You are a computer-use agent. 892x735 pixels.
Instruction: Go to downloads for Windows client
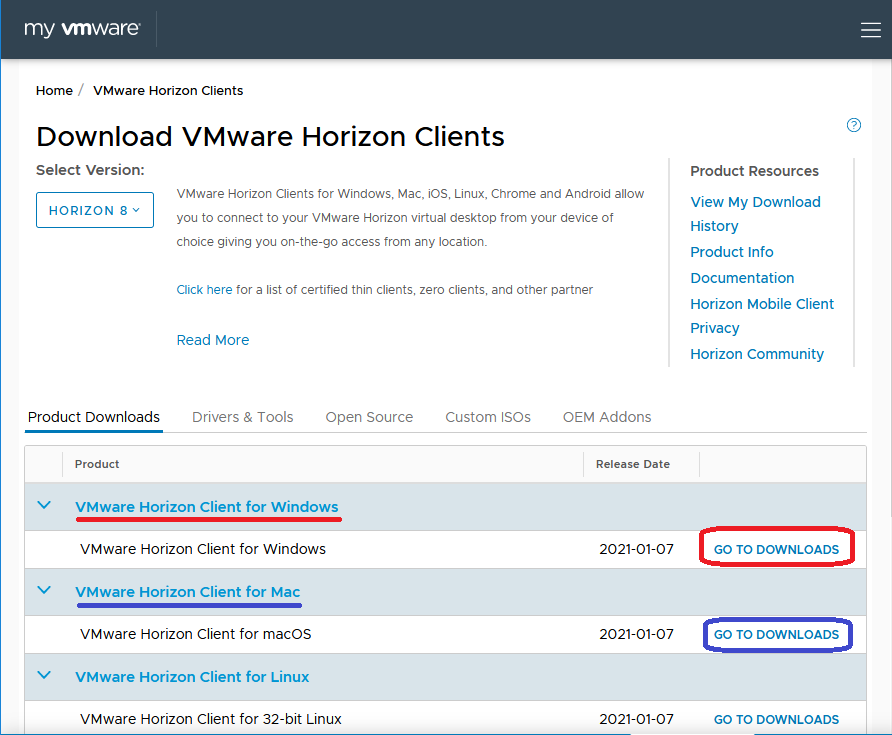click(776, 549)
